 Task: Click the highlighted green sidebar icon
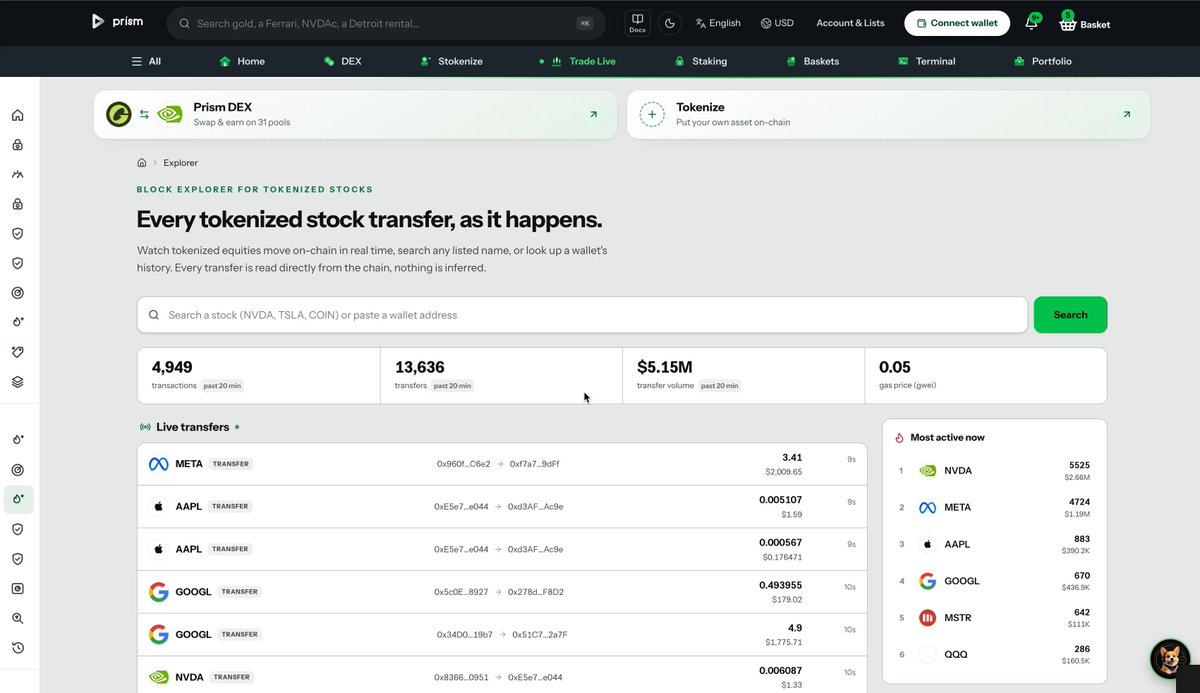(18, 499)
